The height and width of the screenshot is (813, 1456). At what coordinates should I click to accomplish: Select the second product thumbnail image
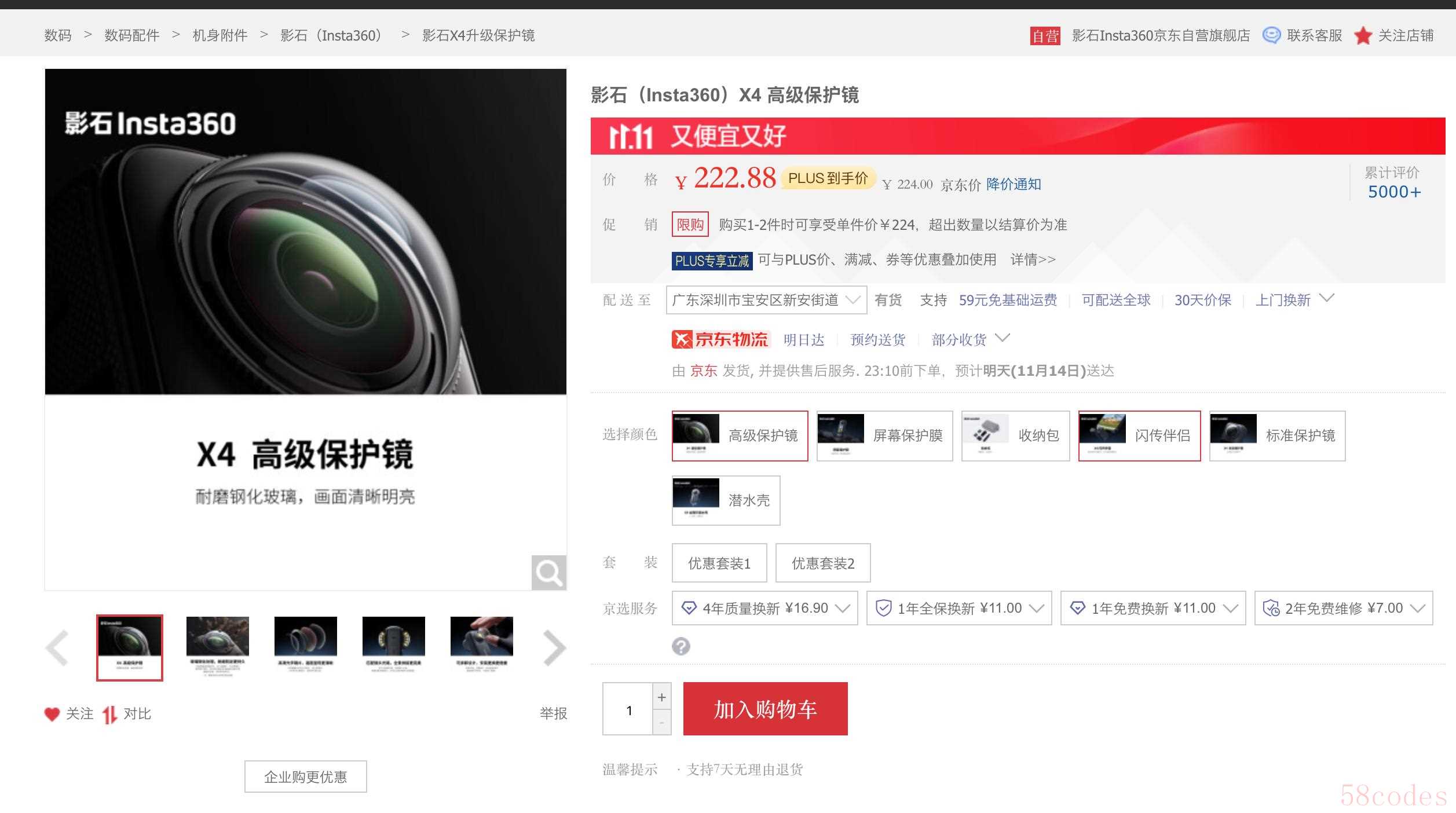[217, 647]
